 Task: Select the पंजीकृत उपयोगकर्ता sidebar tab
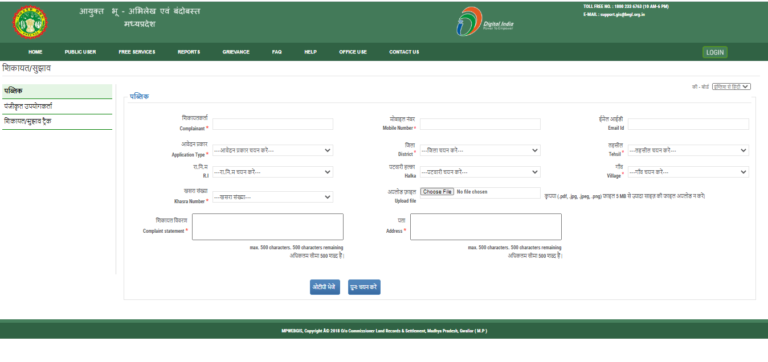point(57,106)
